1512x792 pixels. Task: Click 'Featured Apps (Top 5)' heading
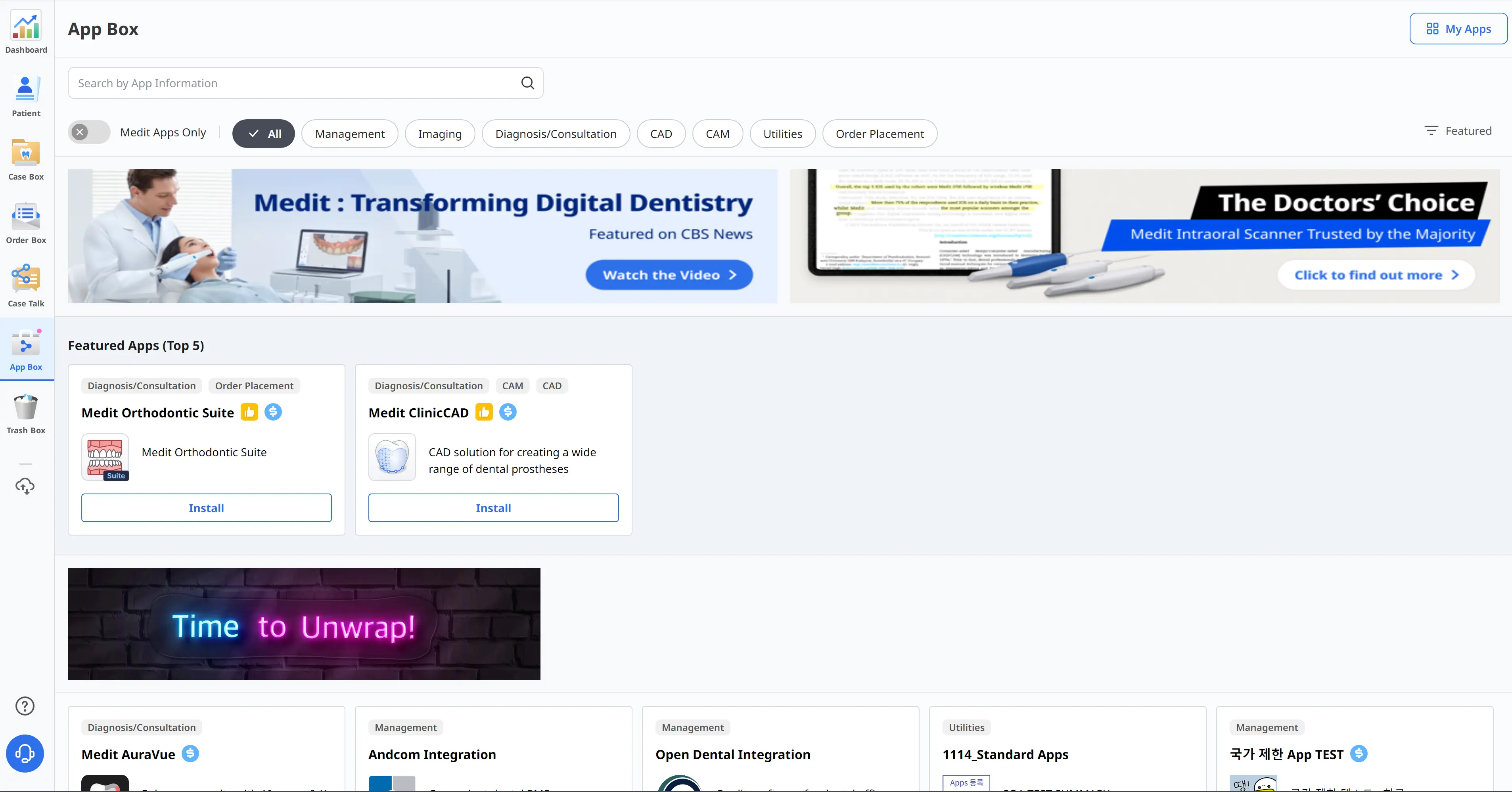(x=136, y=346)
